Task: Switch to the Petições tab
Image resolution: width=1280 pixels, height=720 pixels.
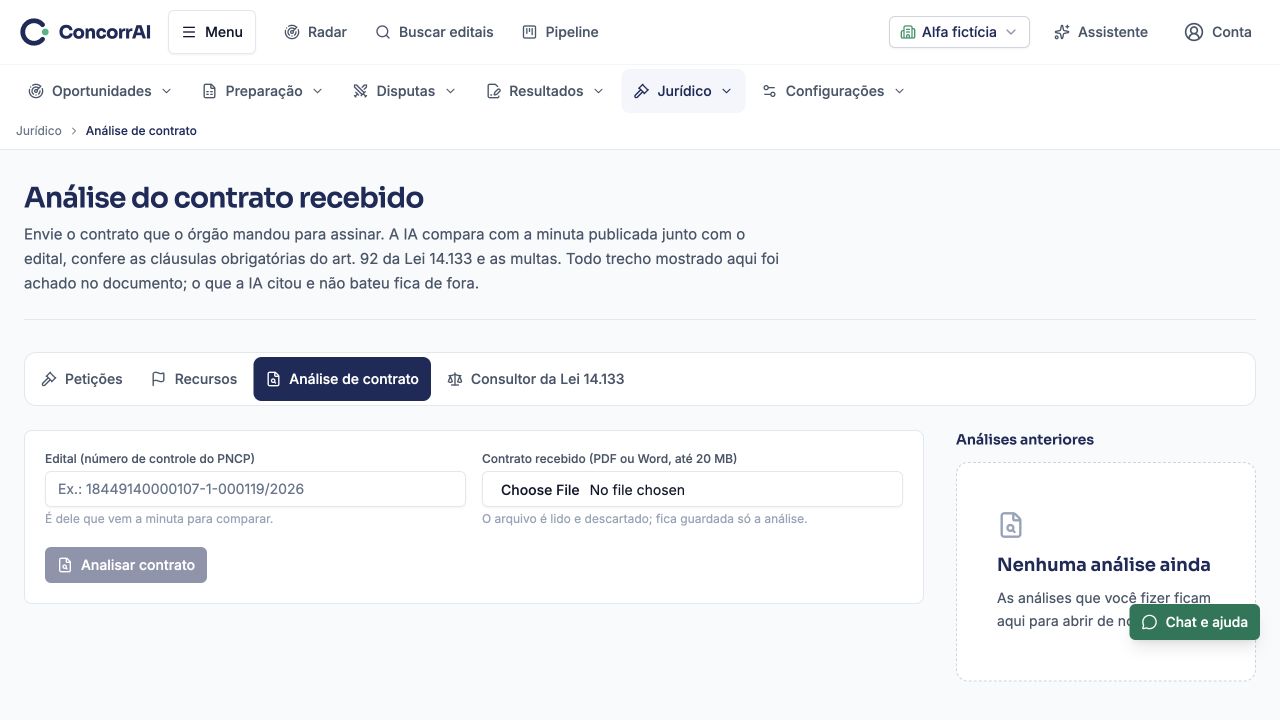Action: (x=82, y=379)
